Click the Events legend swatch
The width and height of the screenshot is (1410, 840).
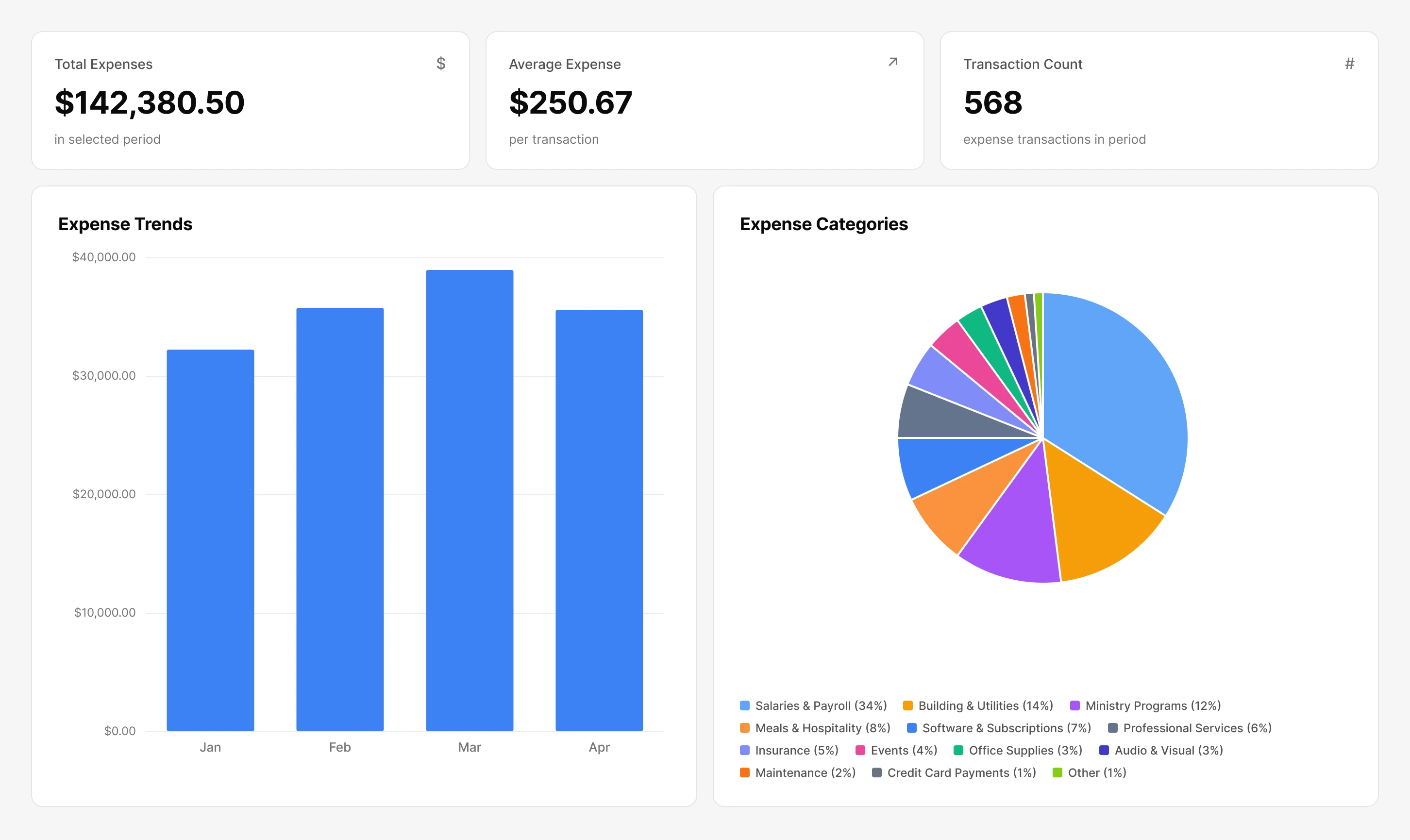[x=860, y=750]
